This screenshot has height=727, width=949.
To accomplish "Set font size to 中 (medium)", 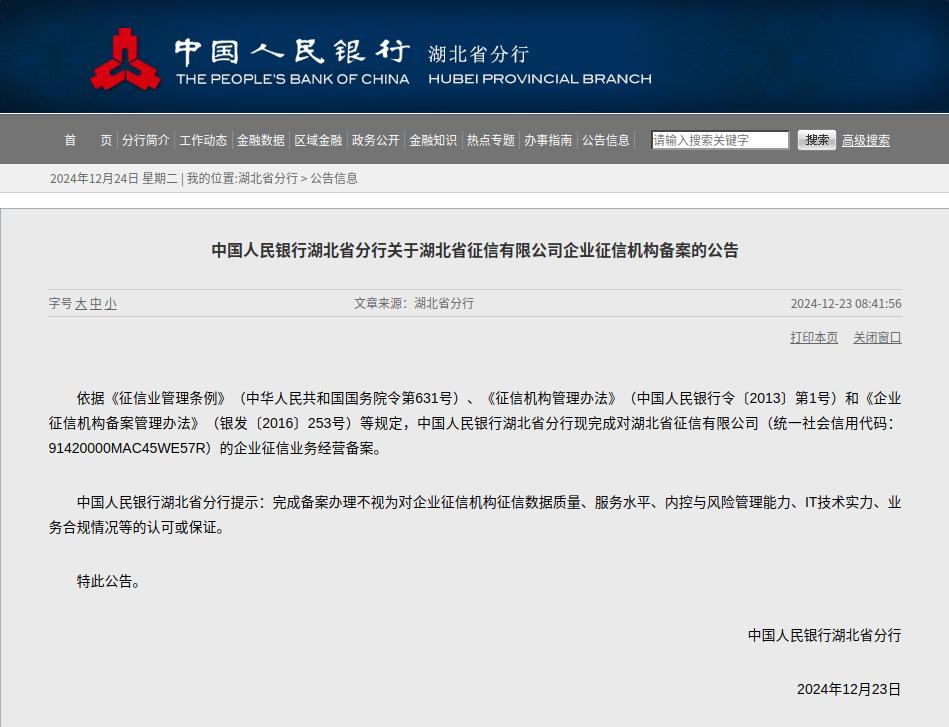I will (96, 304).
